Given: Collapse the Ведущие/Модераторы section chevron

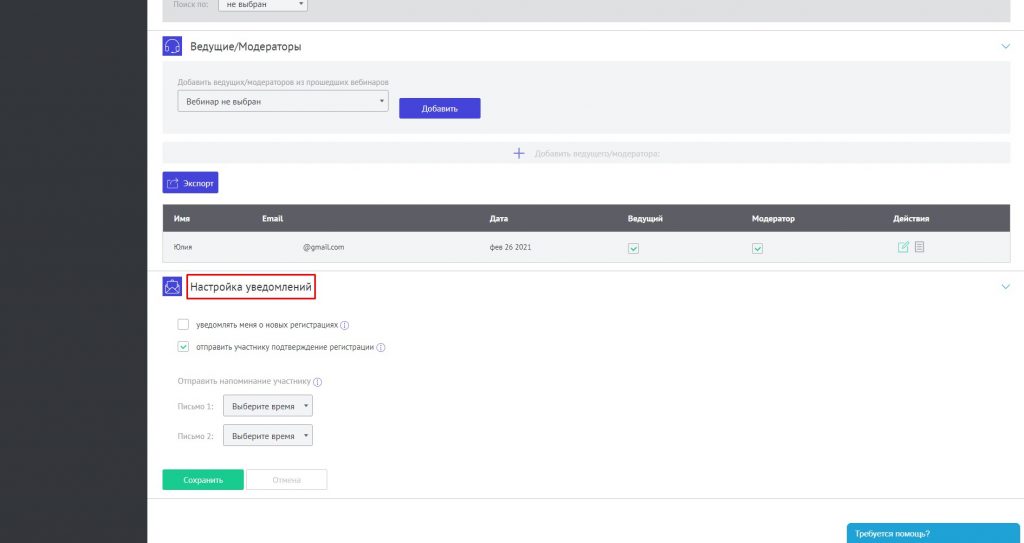Looking at the screenshot, I should (x=1005, y=46).
